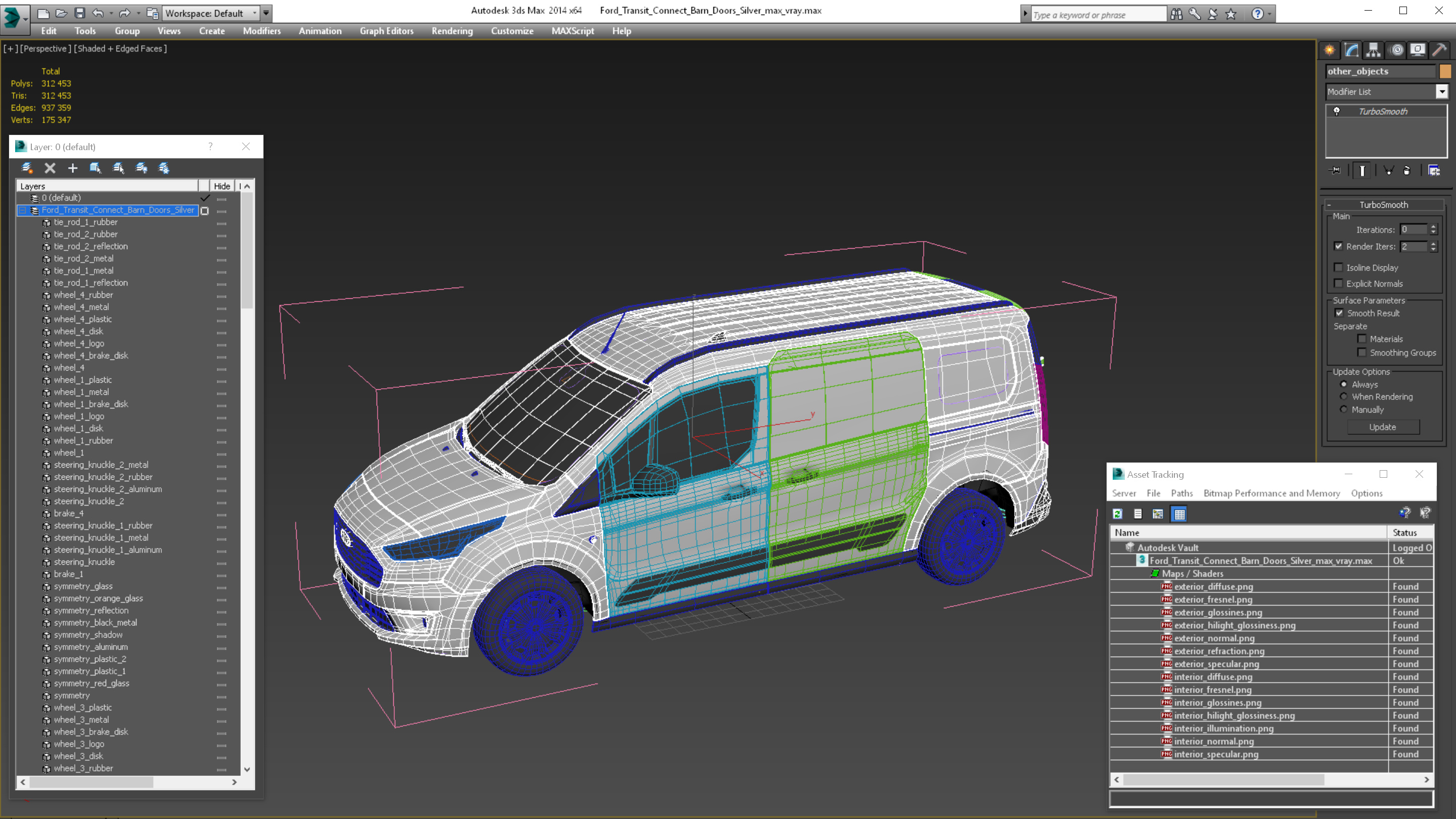This screenshot has height=819, width=1456.
Task: Enable Separate by Smoothing Groups checkbox
Action: (1362, 352)
